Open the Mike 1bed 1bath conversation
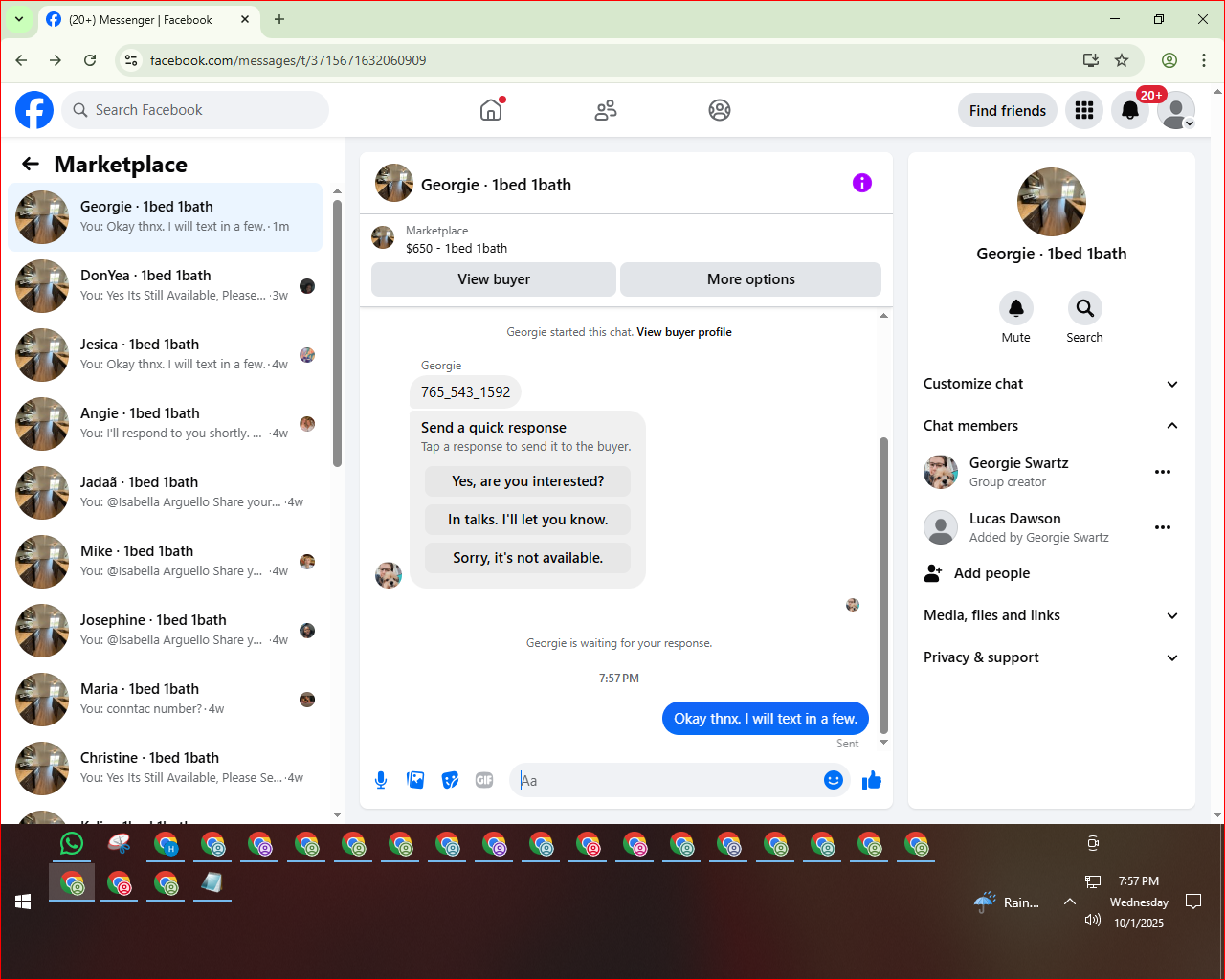 coord(166,562)
